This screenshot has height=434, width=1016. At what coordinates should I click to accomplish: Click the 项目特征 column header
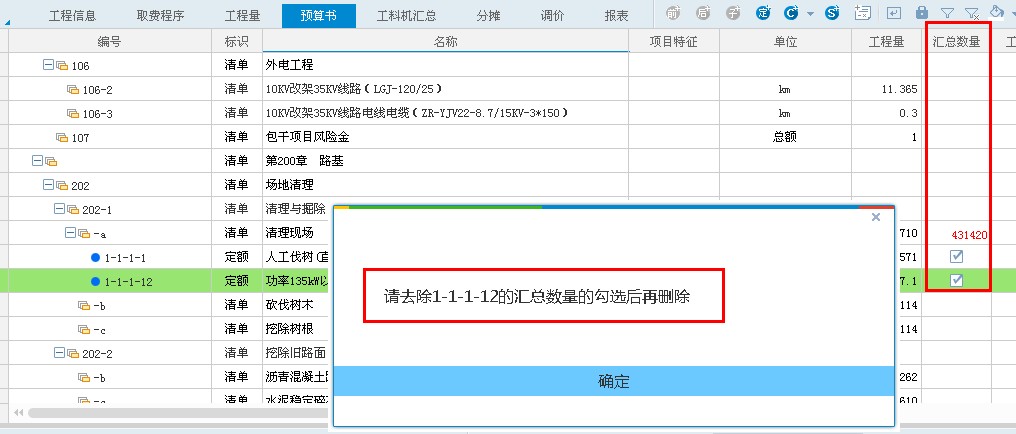tap(674, 41)
